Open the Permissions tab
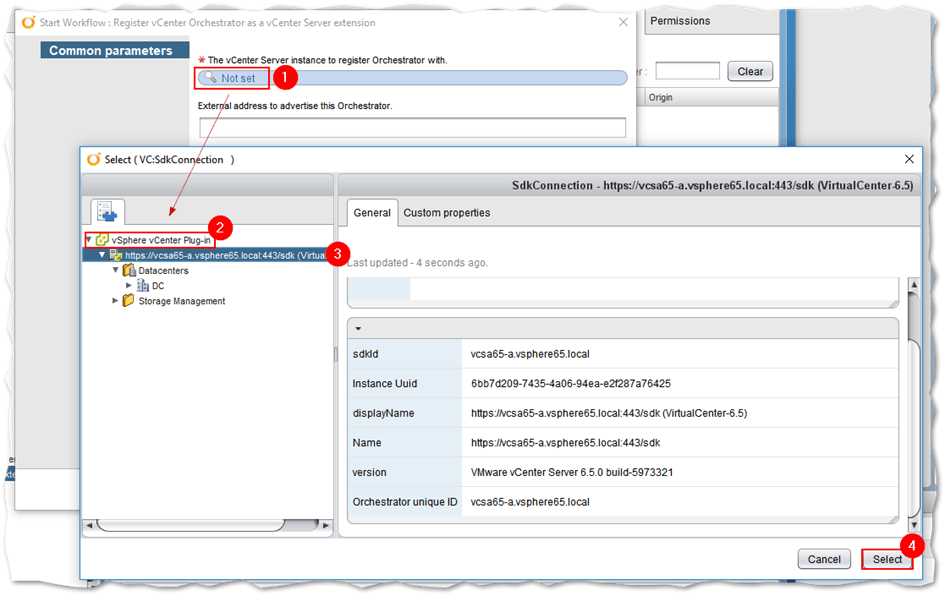This screenshot has height=596, width=945. click(680, 21)
